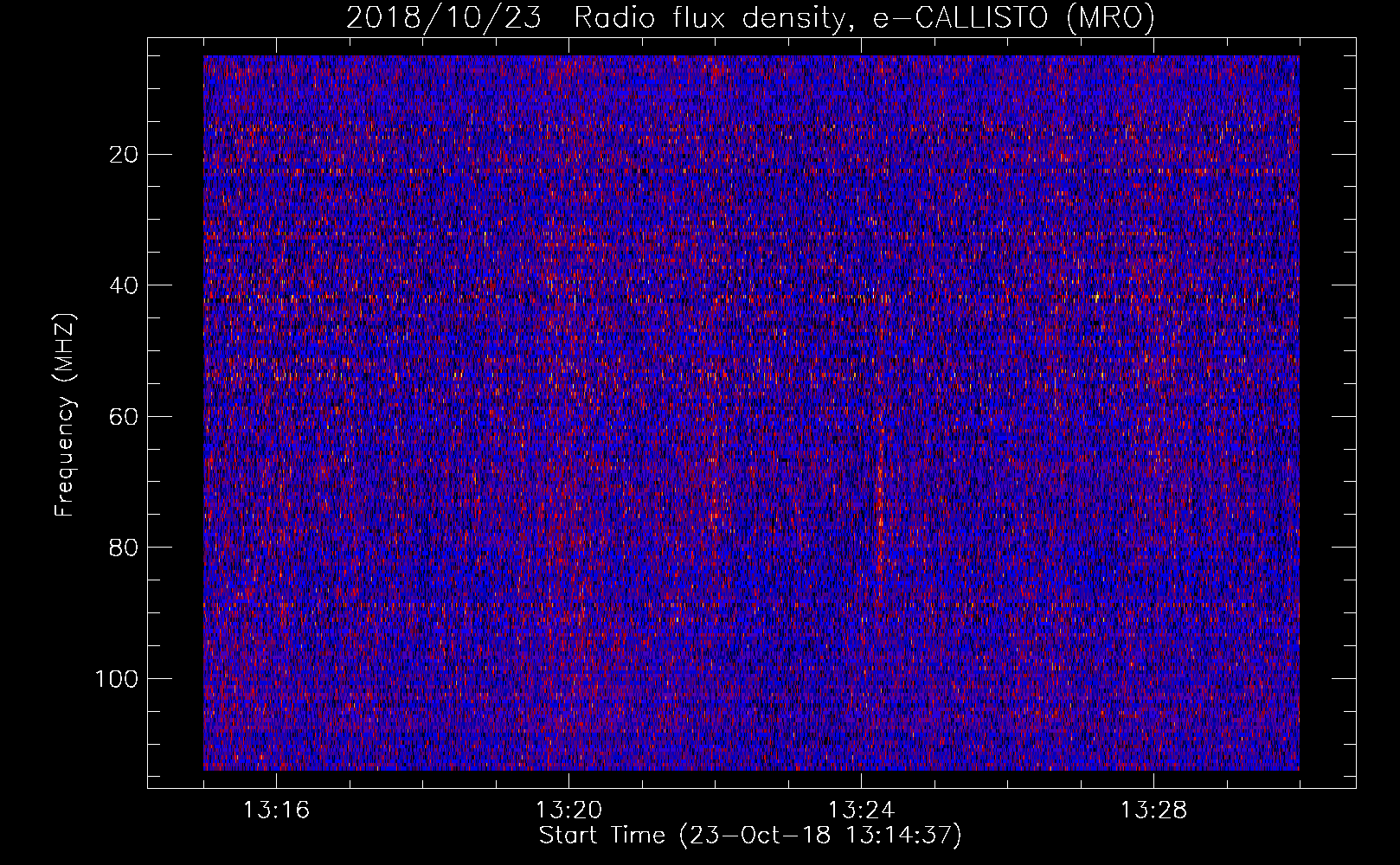Viewport: 1400px width, 865px height.
Task: Click the 13:28 time tick label
Action: coord(1153,811)
